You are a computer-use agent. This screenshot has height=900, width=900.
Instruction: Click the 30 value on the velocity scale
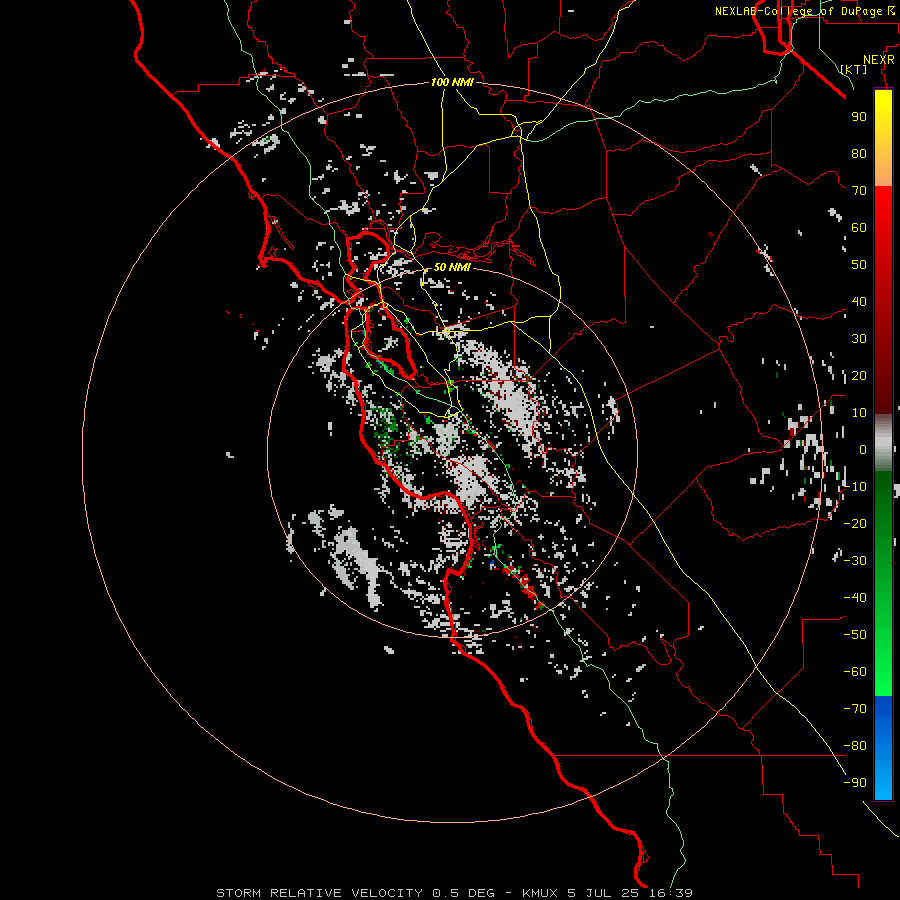coord(859,339)
